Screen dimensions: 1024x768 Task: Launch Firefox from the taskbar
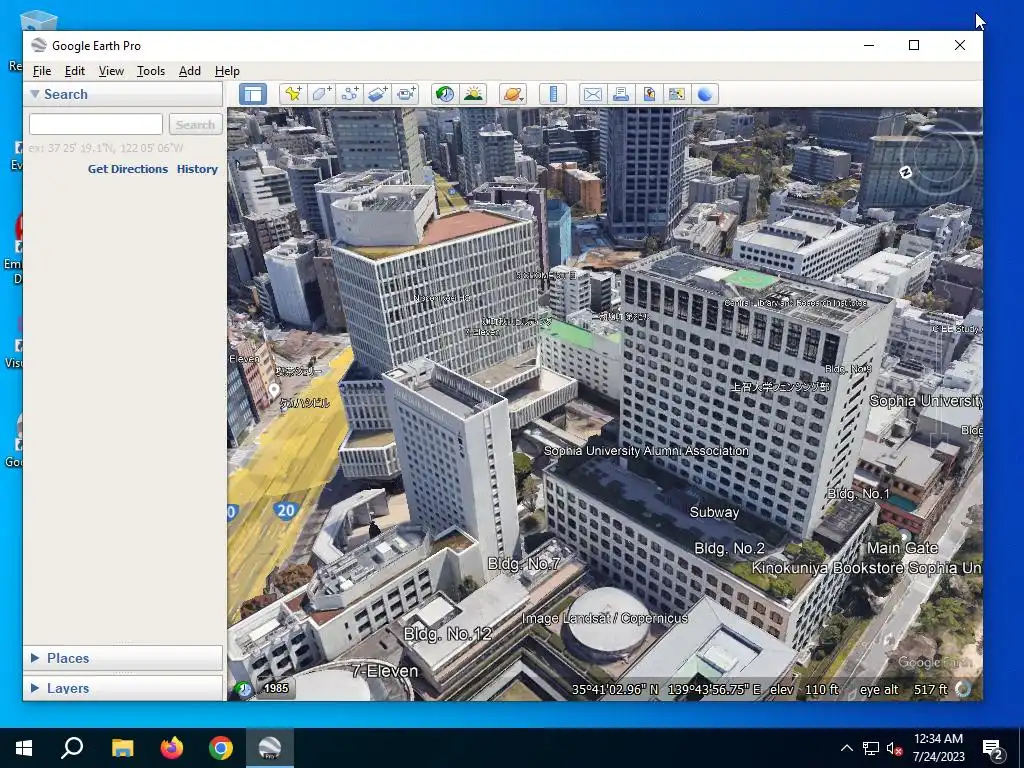(172, 748)
